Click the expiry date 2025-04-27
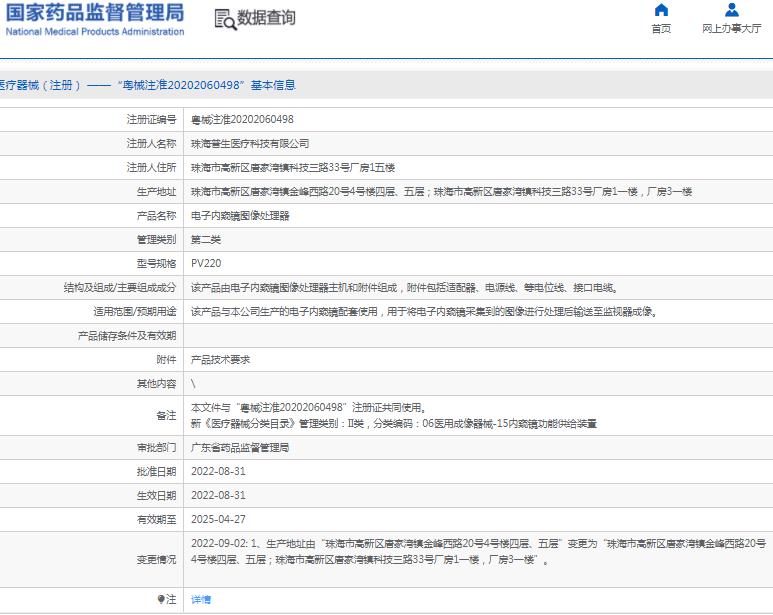773x615 pixels. tap(218, 519)
